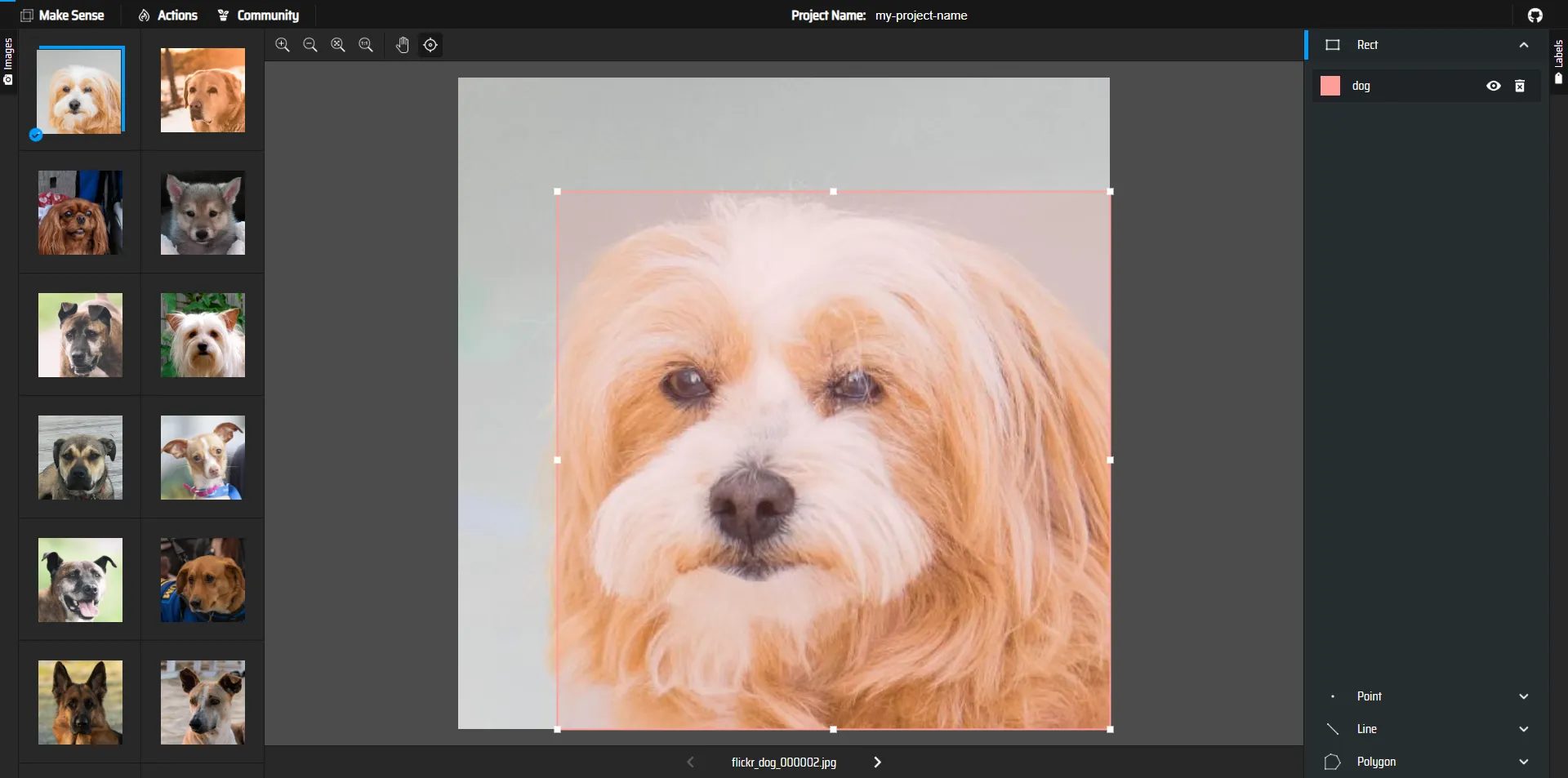This screenshot has height=778, width=1568.
Task: Select the chihuahua with pink collar thumbnail
Action: [x=203, y=457]
